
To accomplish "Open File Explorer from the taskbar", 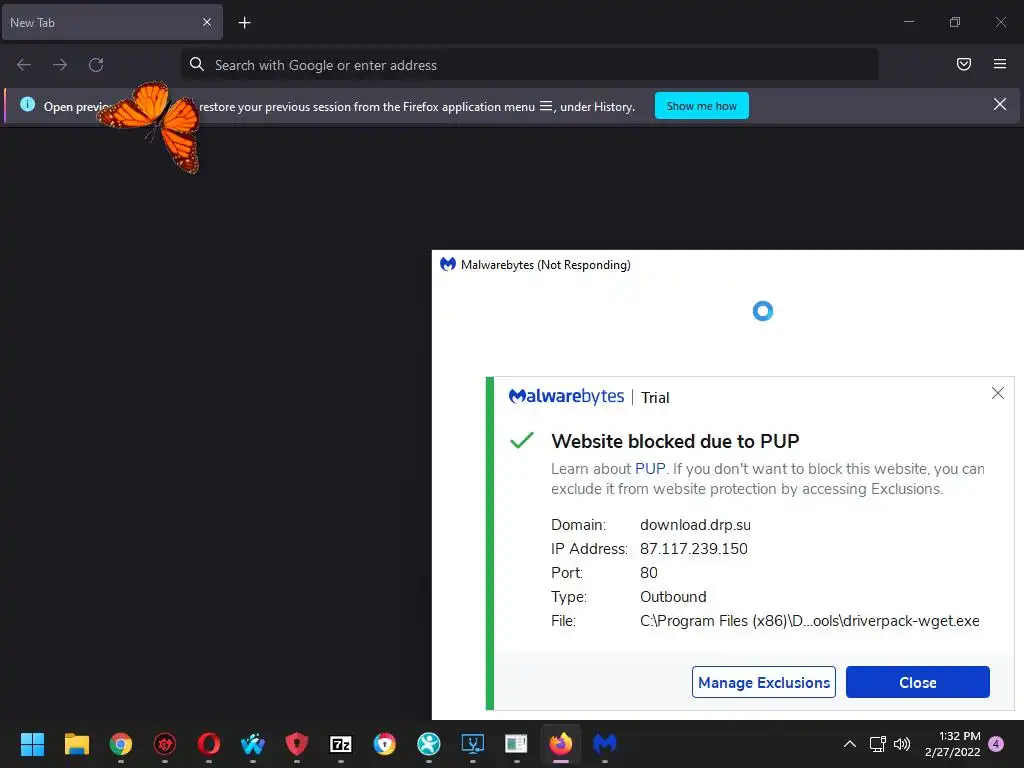I will tap(76, 744).
